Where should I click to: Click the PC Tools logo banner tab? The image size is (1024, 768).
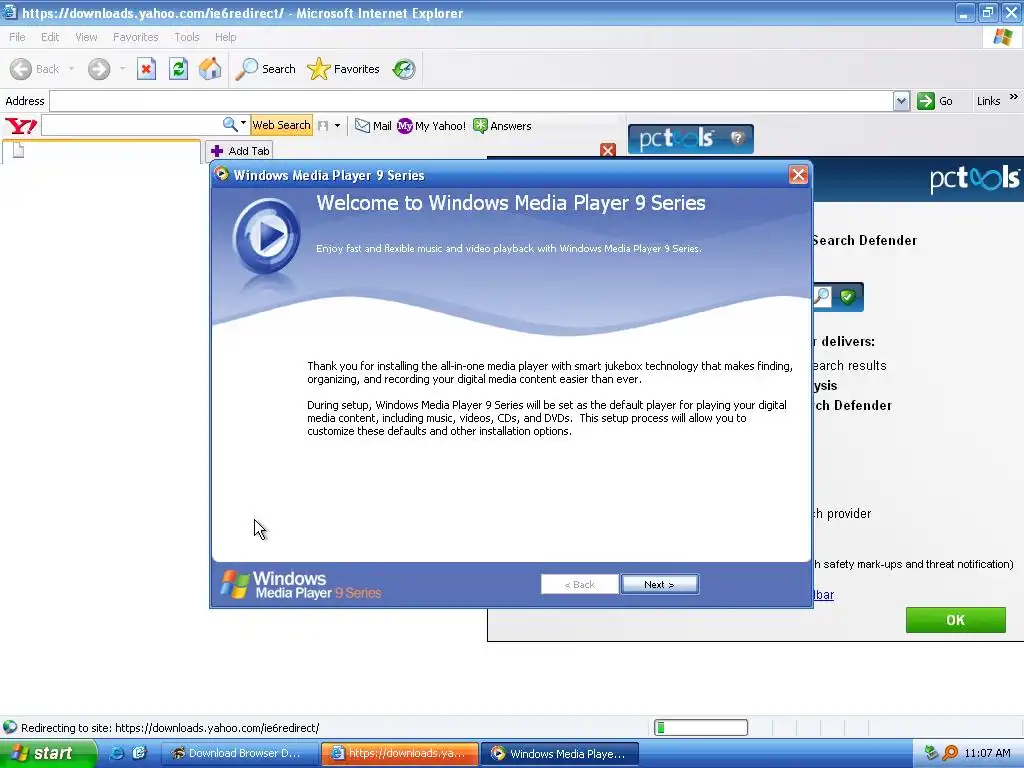(690, 139)
